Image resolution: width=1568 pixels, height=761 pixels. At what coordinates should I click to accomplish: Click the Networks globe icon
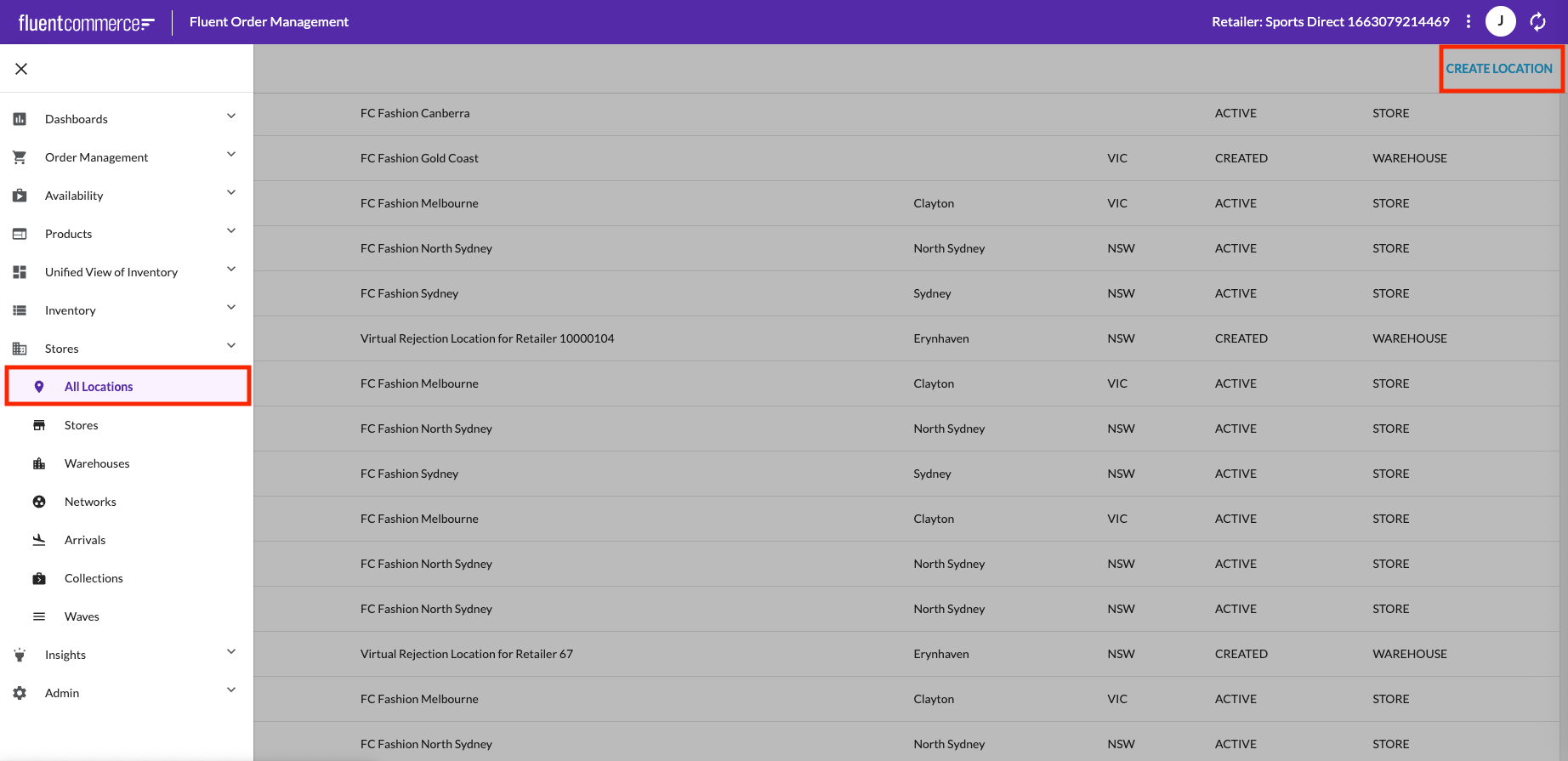39,502
